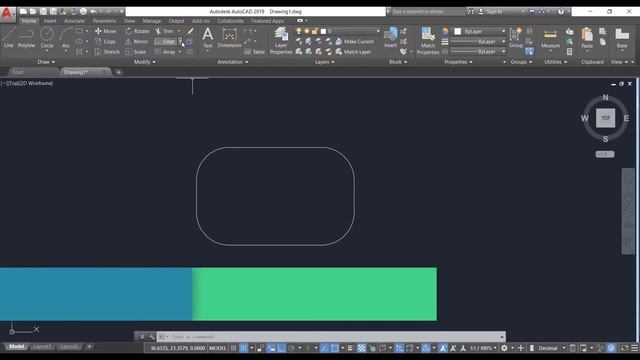Open the Array dropdown arrow
The width and height of the screenshot is (640, 360).
[x=180, y=52]
